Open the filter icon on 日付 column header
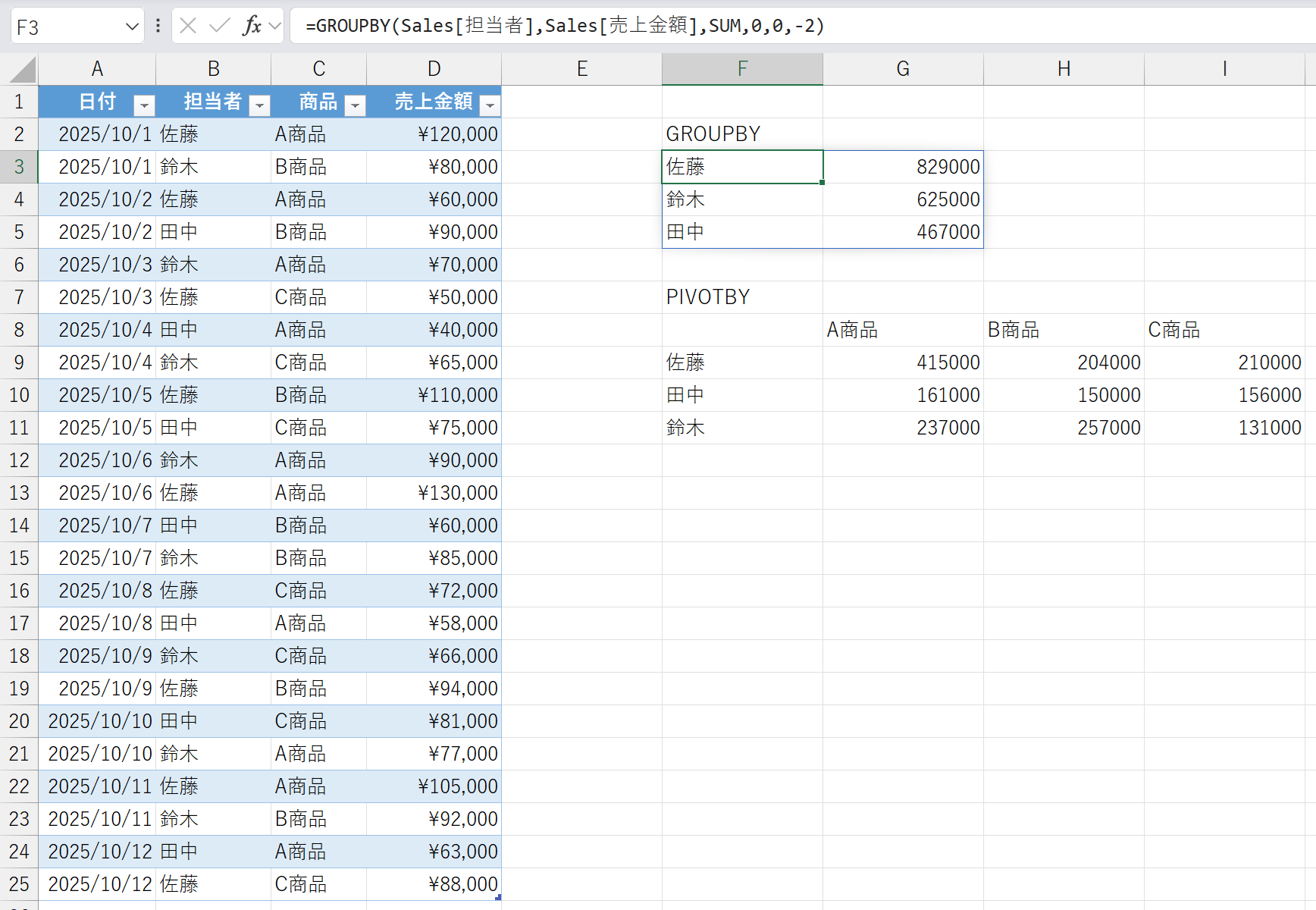 point(143,105)
